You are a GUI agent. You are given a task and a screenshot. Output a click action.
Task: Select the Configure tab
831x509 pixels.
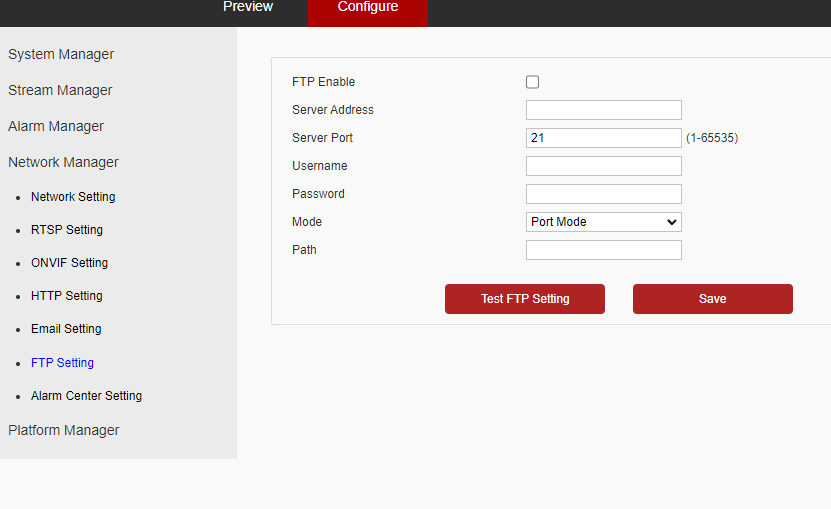tap(368, 7)
